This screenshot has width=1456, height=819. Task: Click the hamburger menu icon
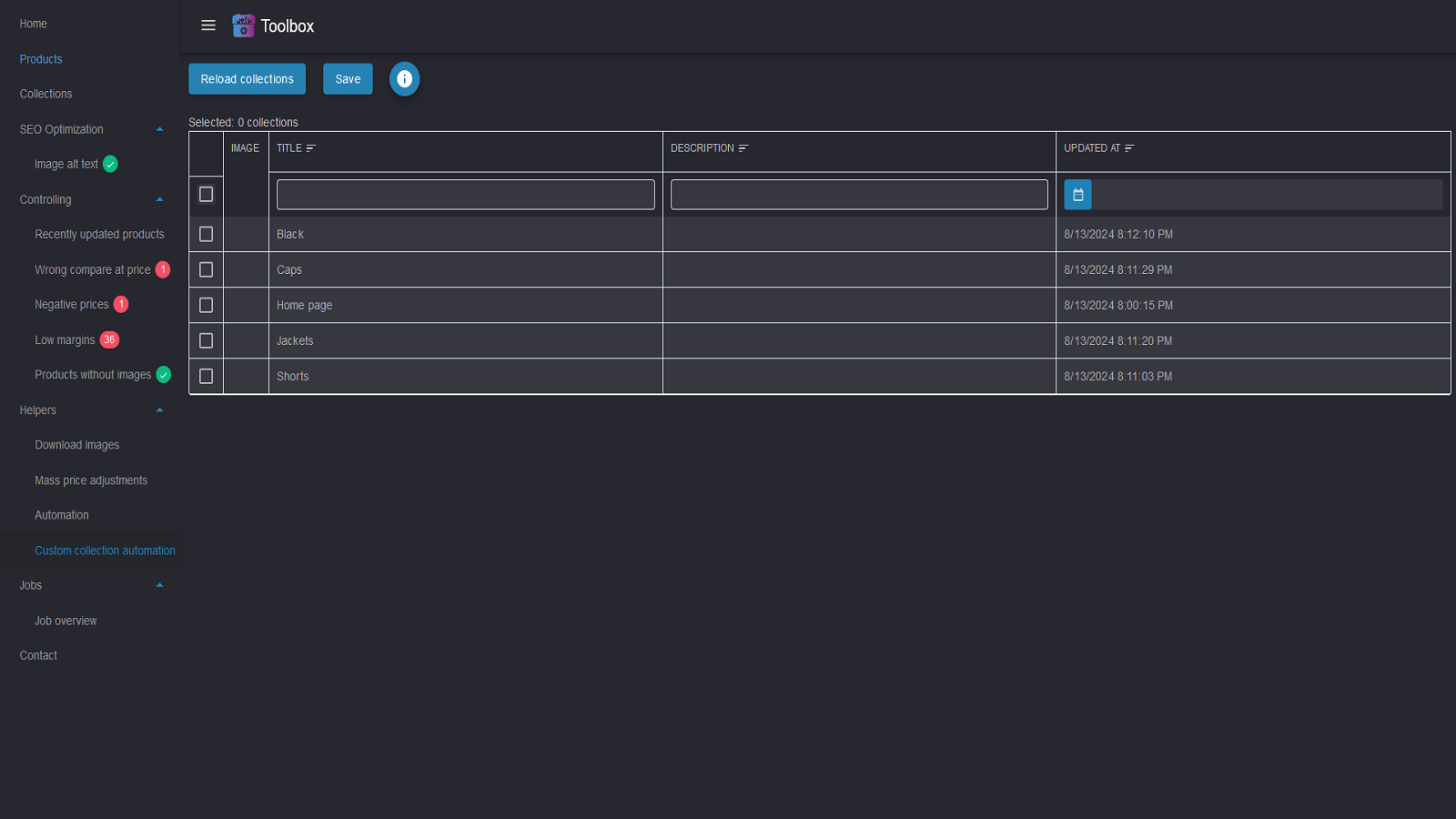(x=207, y=25)
